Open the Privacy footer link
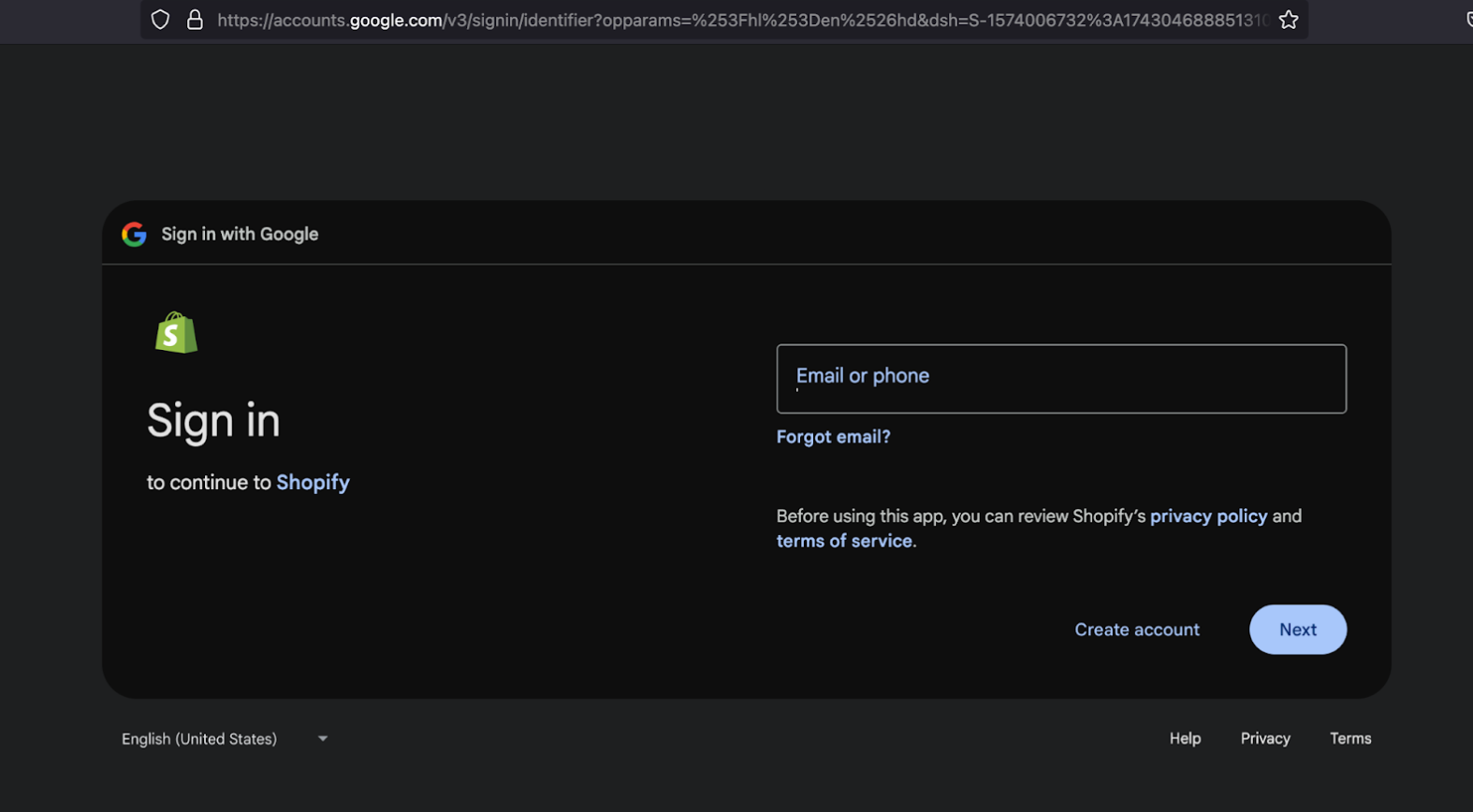 (1265, 739)
